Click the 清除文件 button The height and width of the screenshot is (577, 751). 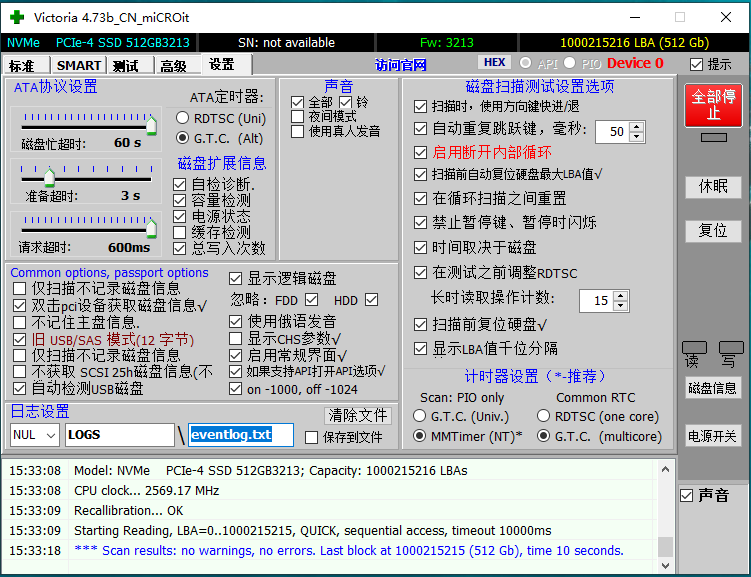click(x=358, y=415)
